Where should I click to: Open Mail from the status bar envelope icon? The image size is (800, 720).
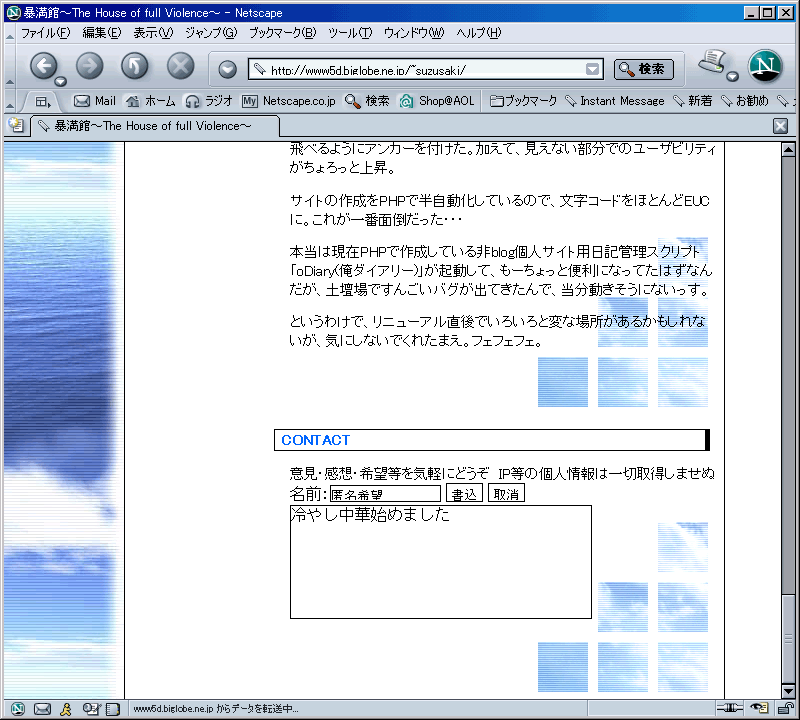click(42, 708)
